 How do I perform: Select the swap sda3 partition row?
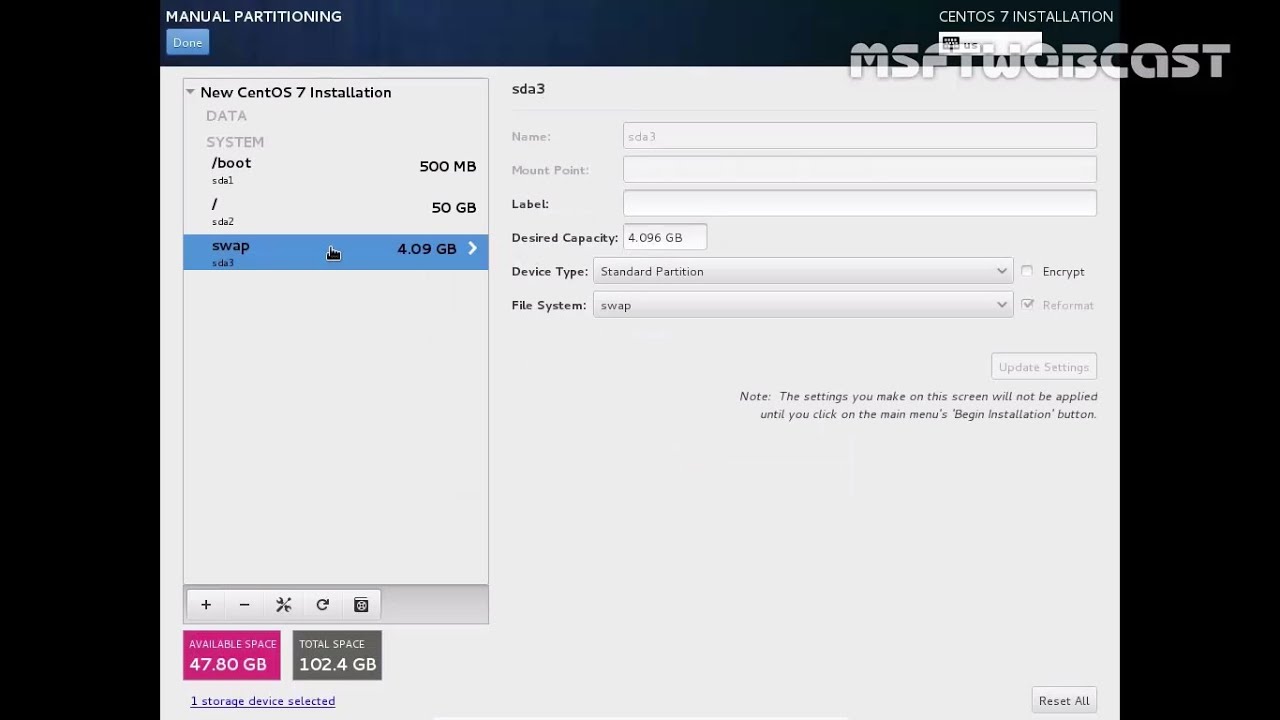[x=336, y=252]
